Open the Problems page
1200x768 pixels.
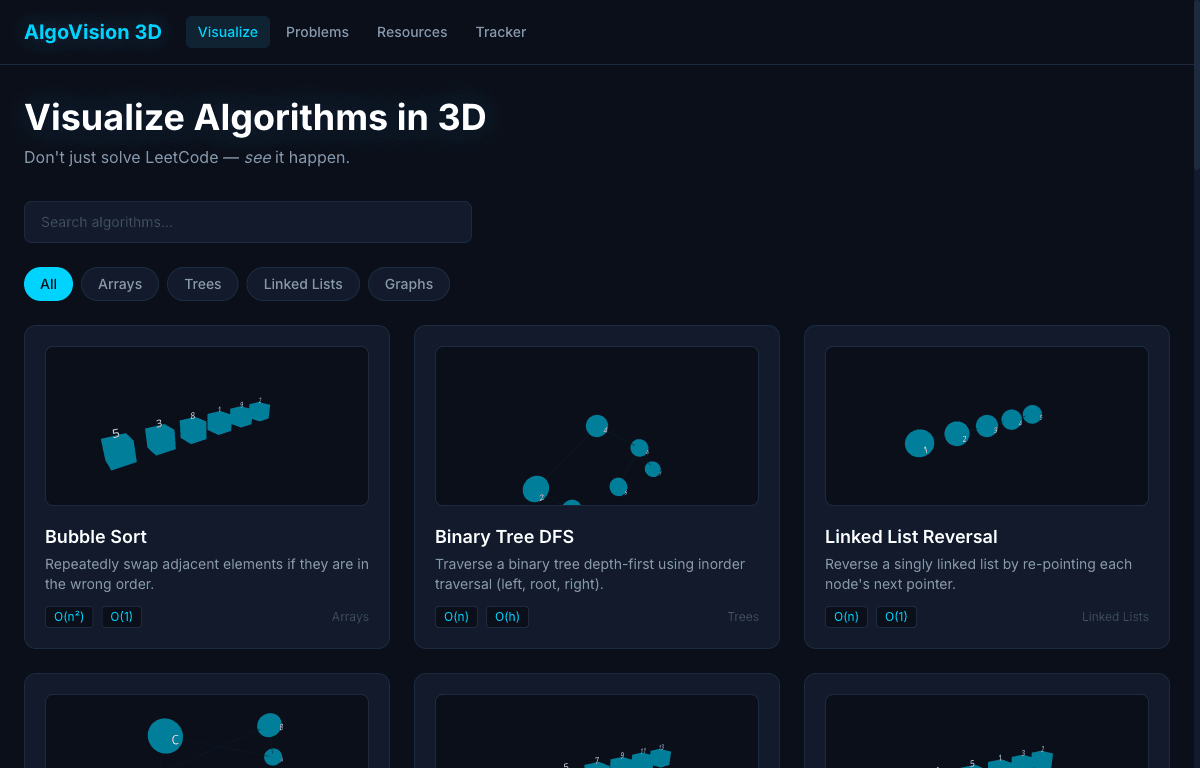317,32
